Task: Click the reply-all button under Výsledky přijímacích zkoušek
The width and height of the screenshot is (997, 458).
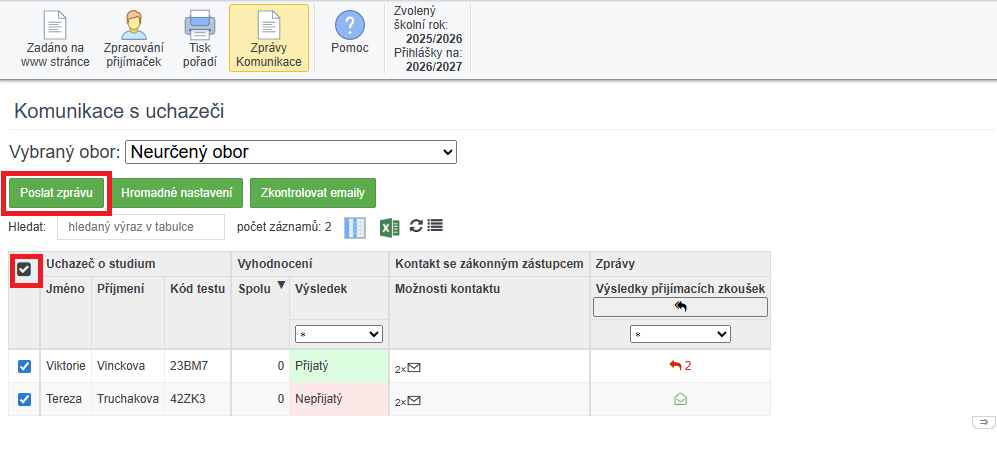Action: coord(680,307)
